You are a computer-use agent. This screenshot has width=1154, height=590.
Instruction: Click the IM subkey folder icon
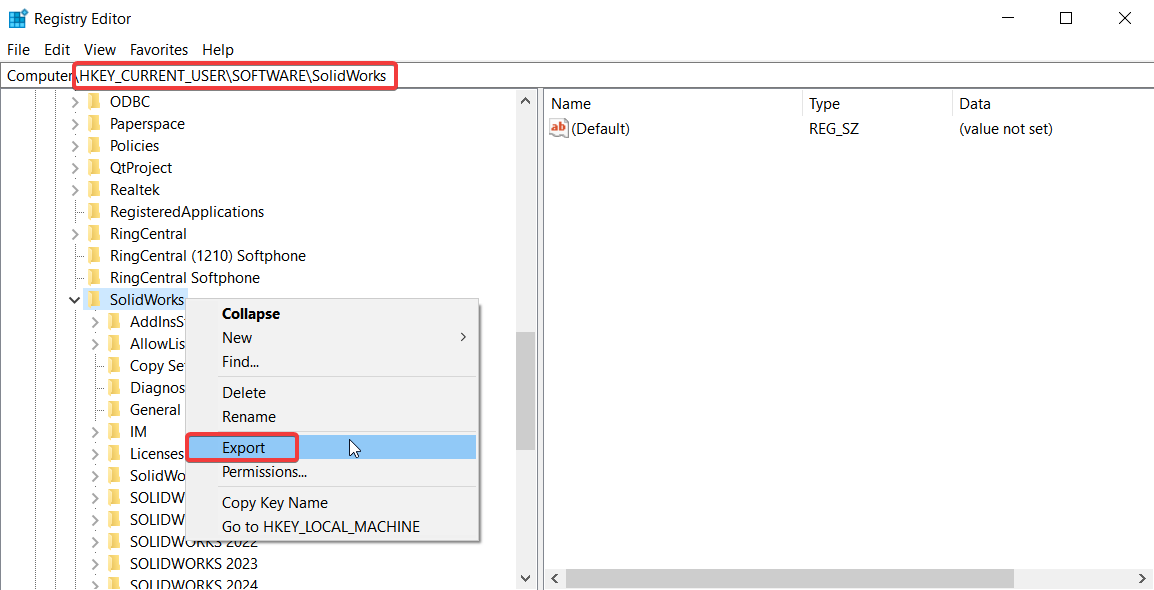[x=114, y=432]
